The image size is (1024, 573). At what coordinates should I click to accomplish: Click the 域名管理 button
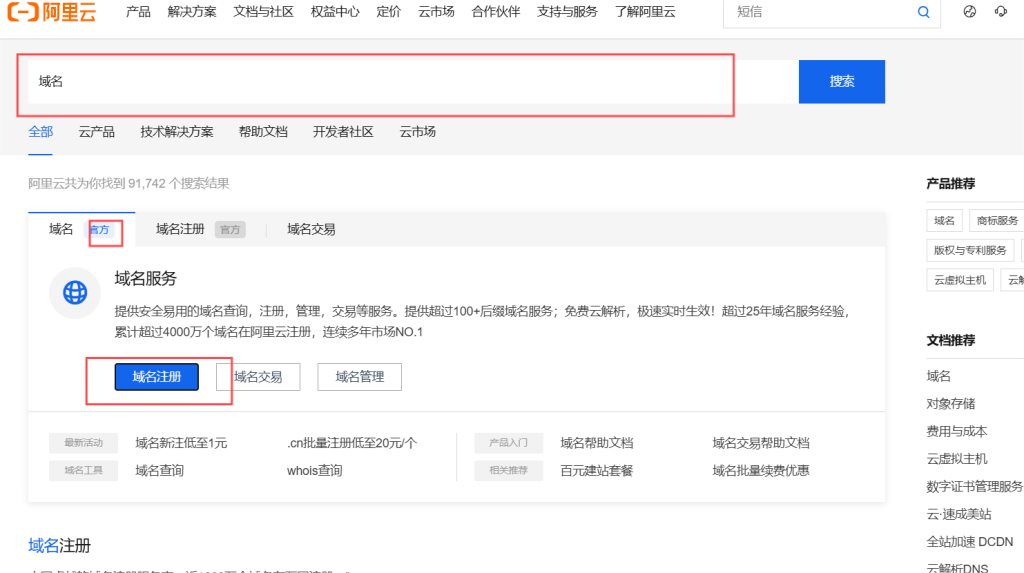pos(359,377)
